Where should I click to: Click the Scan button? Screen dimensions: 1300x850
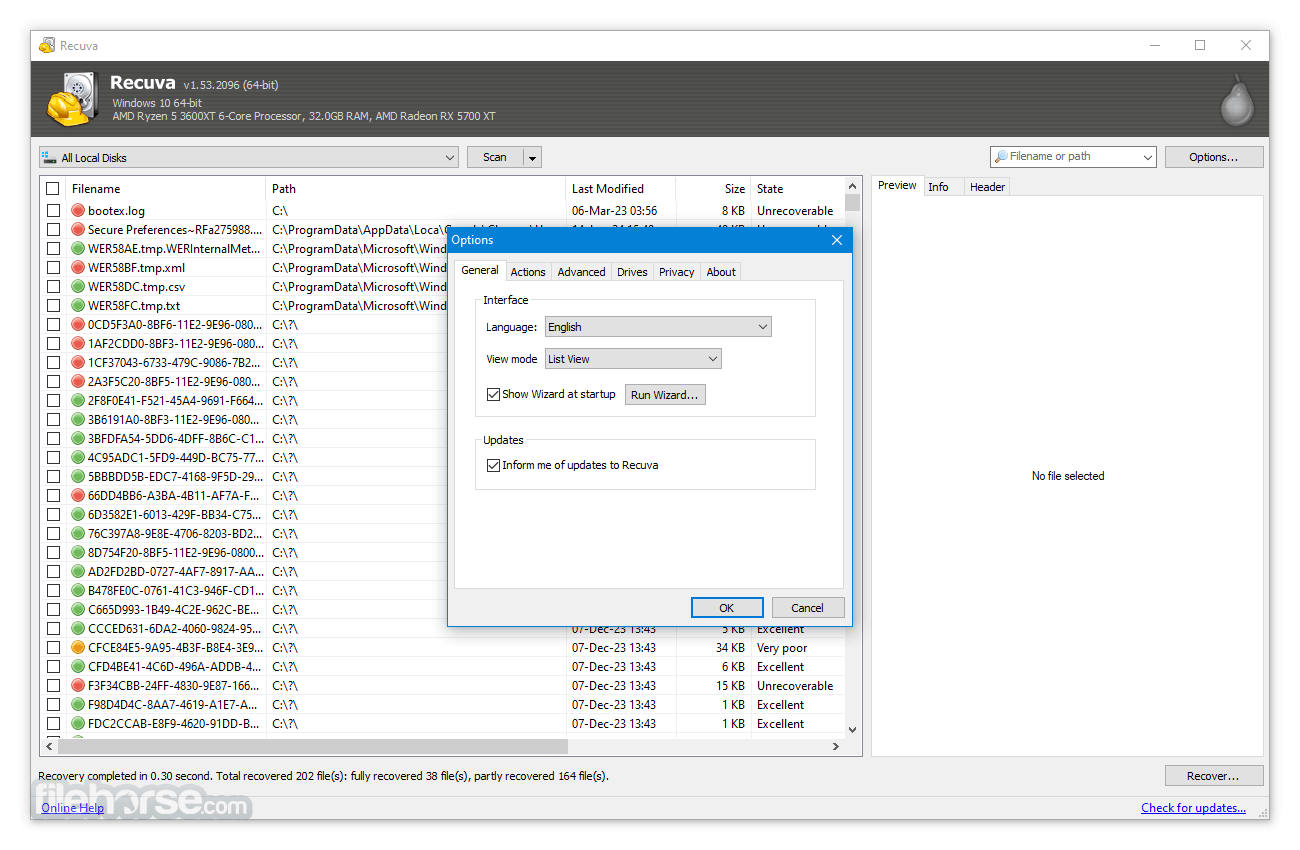495,158
